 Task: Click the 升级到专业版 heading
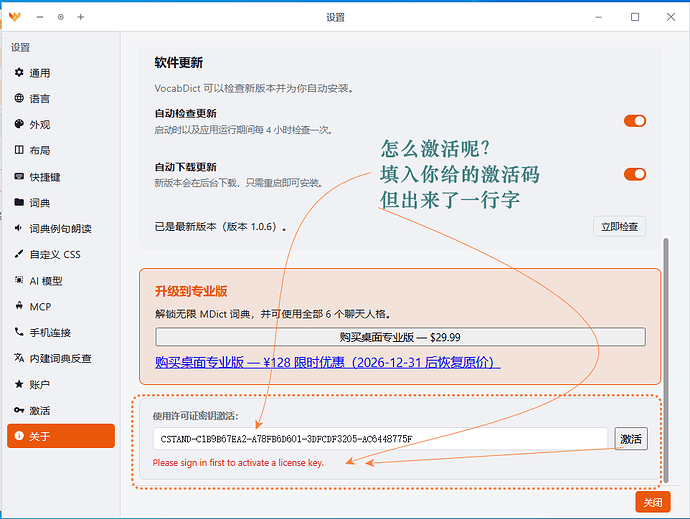pos(191,291)
